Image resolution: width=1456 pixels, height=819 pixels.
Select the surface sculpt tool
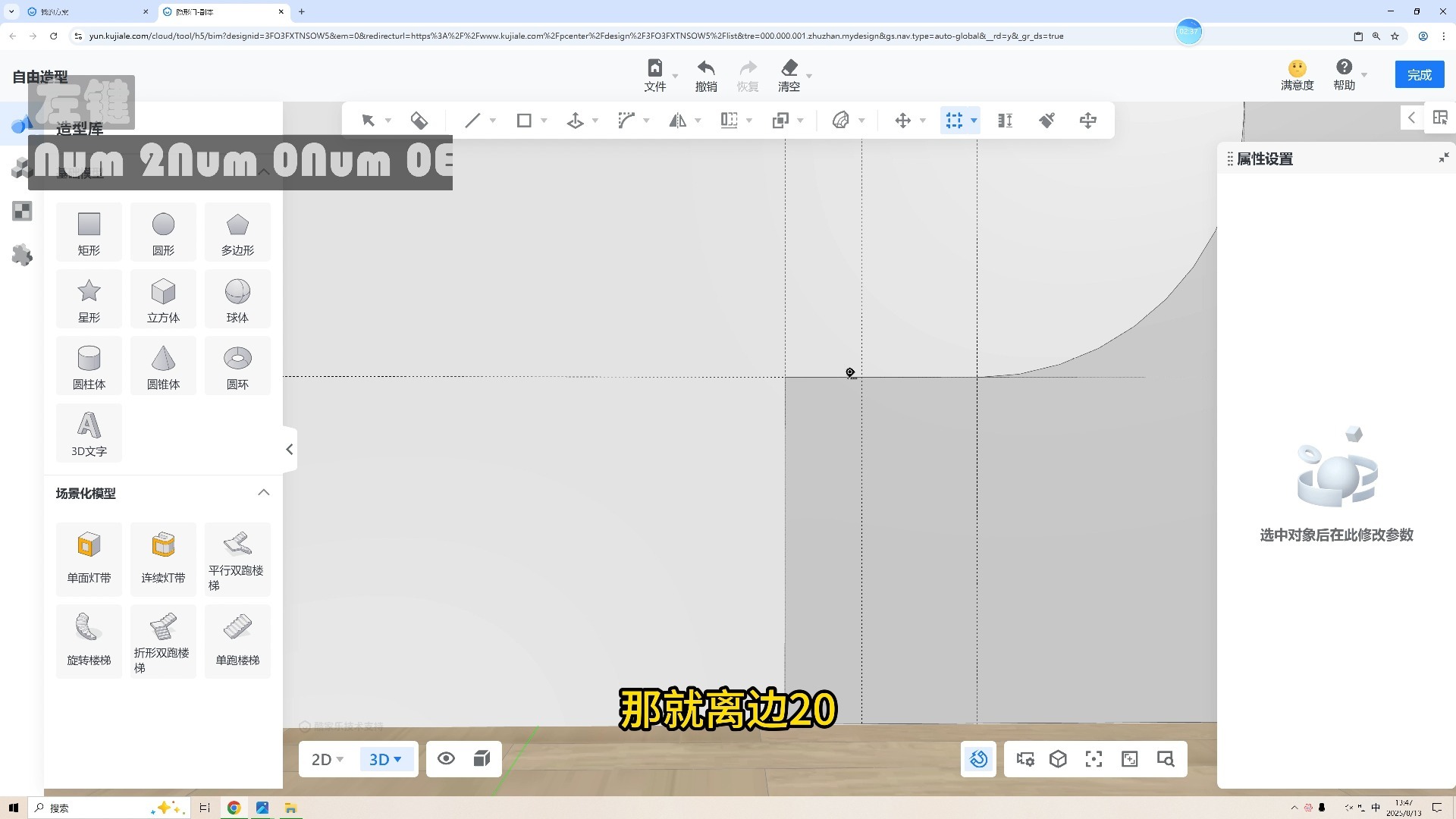click(x=840, y=121)
